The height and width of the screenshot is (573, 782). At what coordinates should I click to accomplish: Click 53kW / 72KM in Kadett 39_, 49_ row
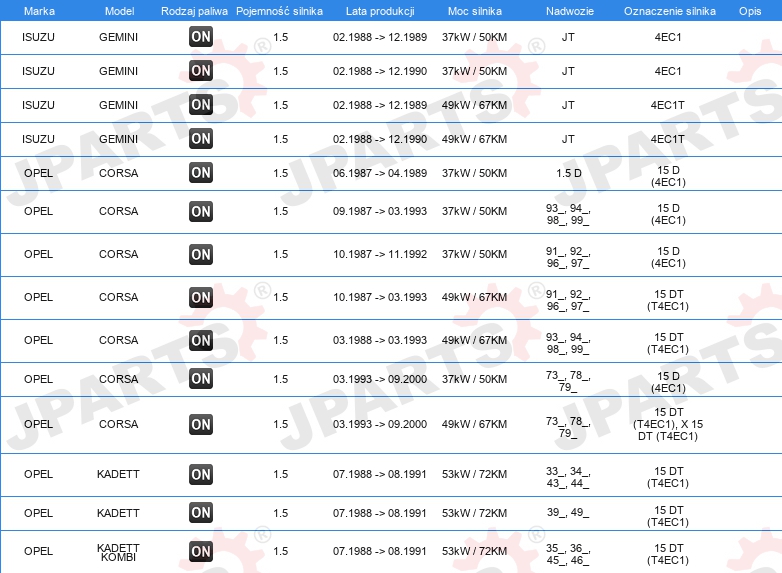pyautogui.click(x=474, y=513)
